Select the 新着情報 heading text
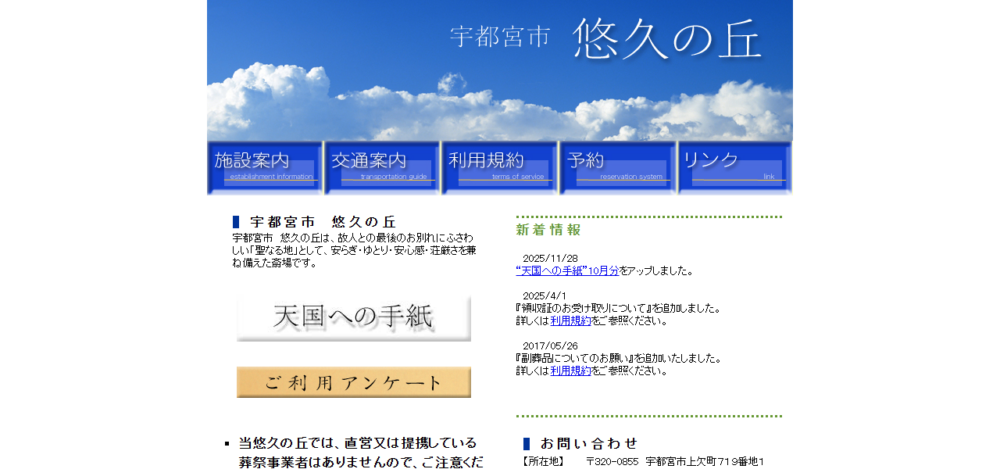The image size is (1000, 469). (548, 230)
